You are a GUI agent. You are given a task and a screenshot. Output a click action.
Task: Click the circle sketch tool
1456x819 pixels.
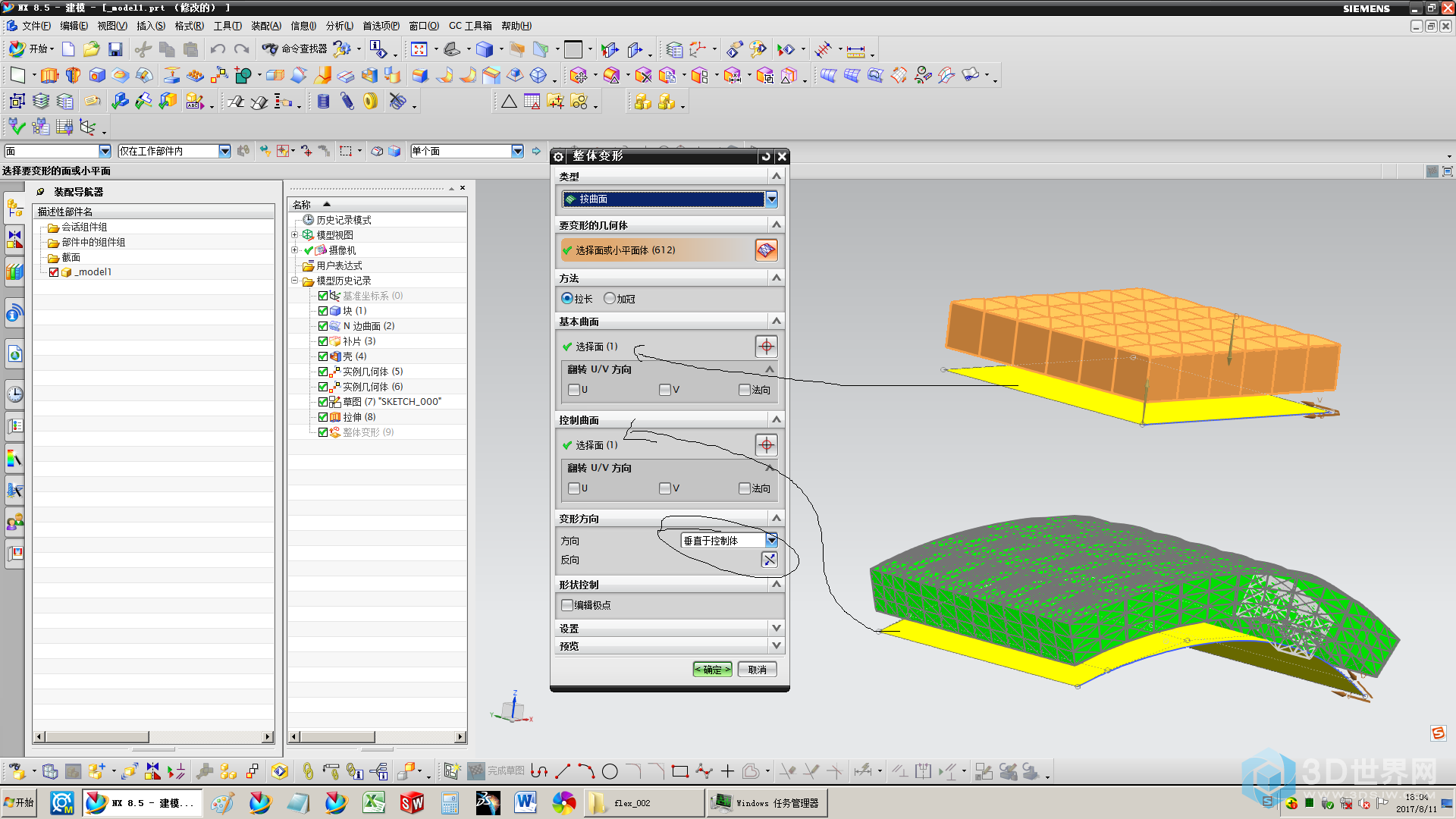[x=610, y=771]
